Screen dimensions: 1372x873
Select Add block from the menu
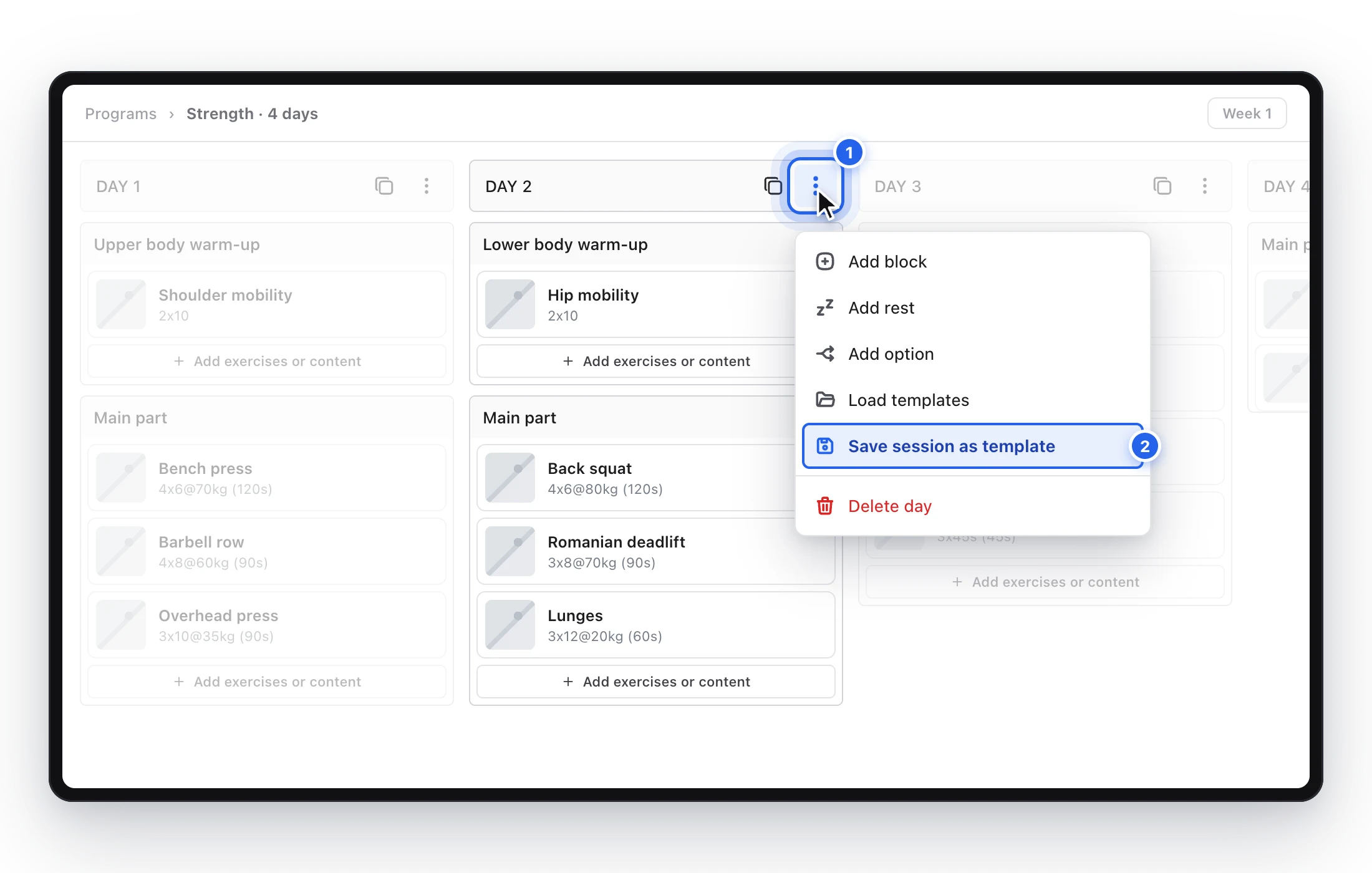pyautogui.click(x=973, y=262)
